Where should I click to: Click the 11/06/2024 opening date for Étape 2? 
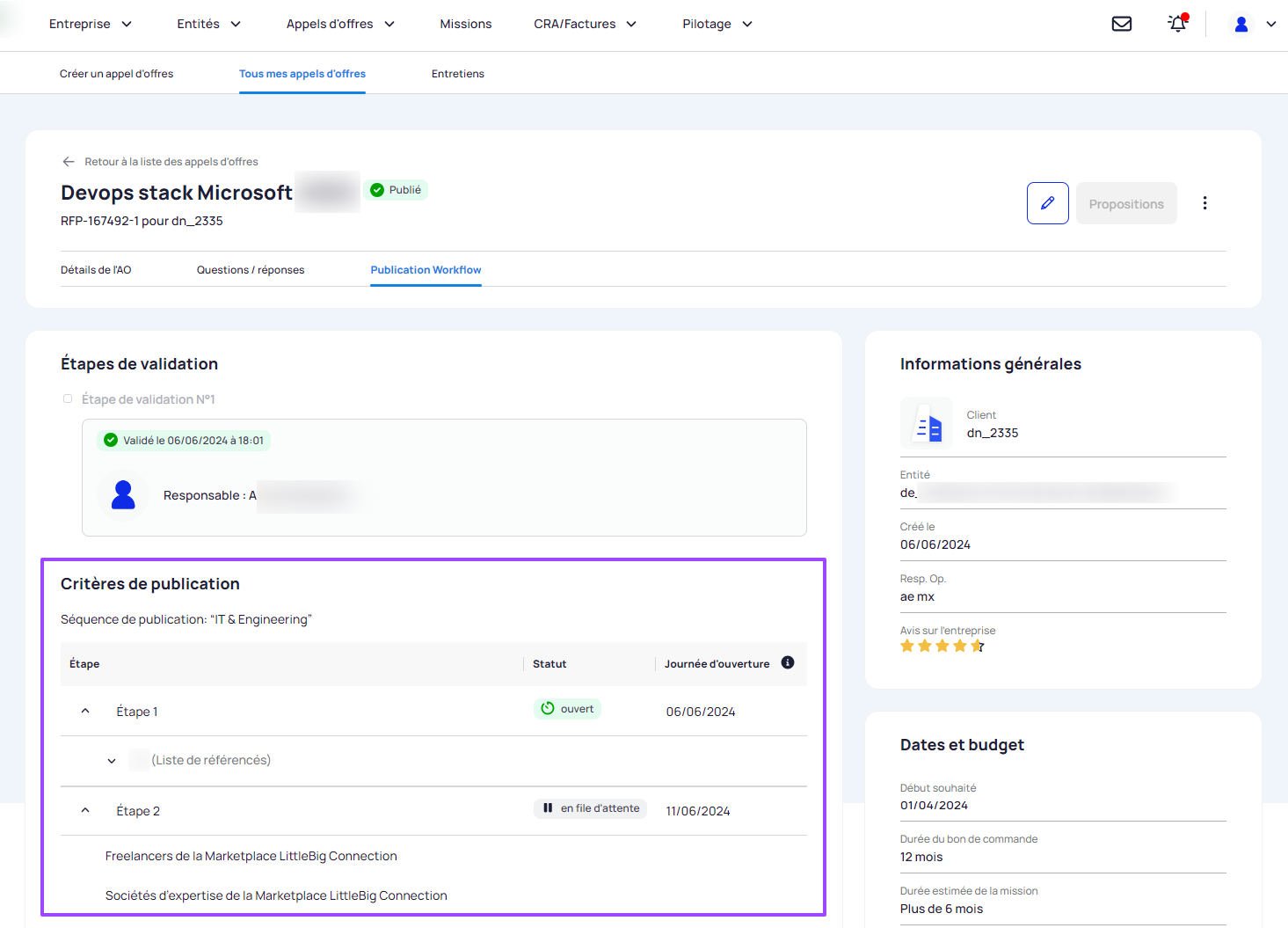click(698, 811)
